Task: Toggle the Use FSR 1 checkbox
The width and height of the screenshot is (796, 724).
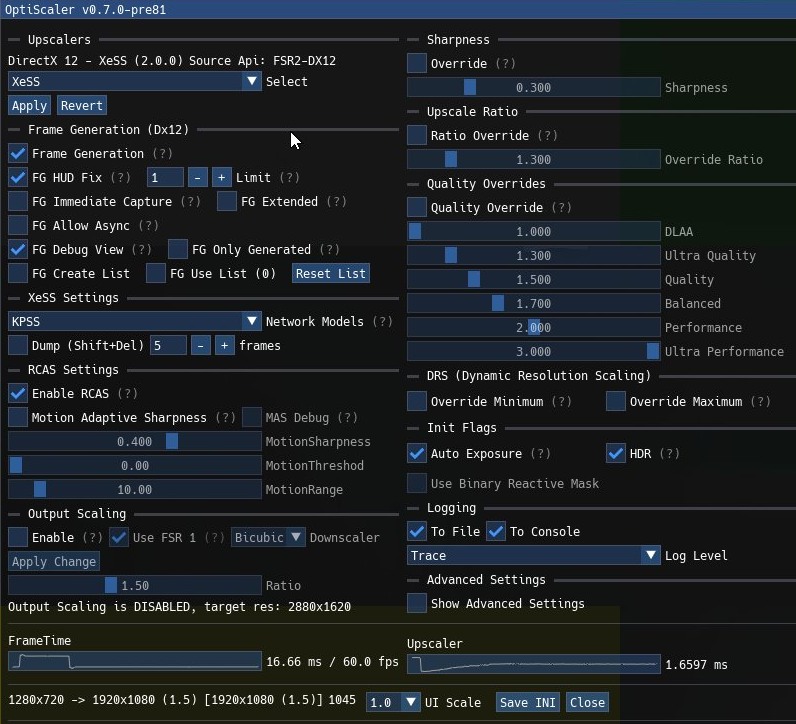Action: point(119,537)
